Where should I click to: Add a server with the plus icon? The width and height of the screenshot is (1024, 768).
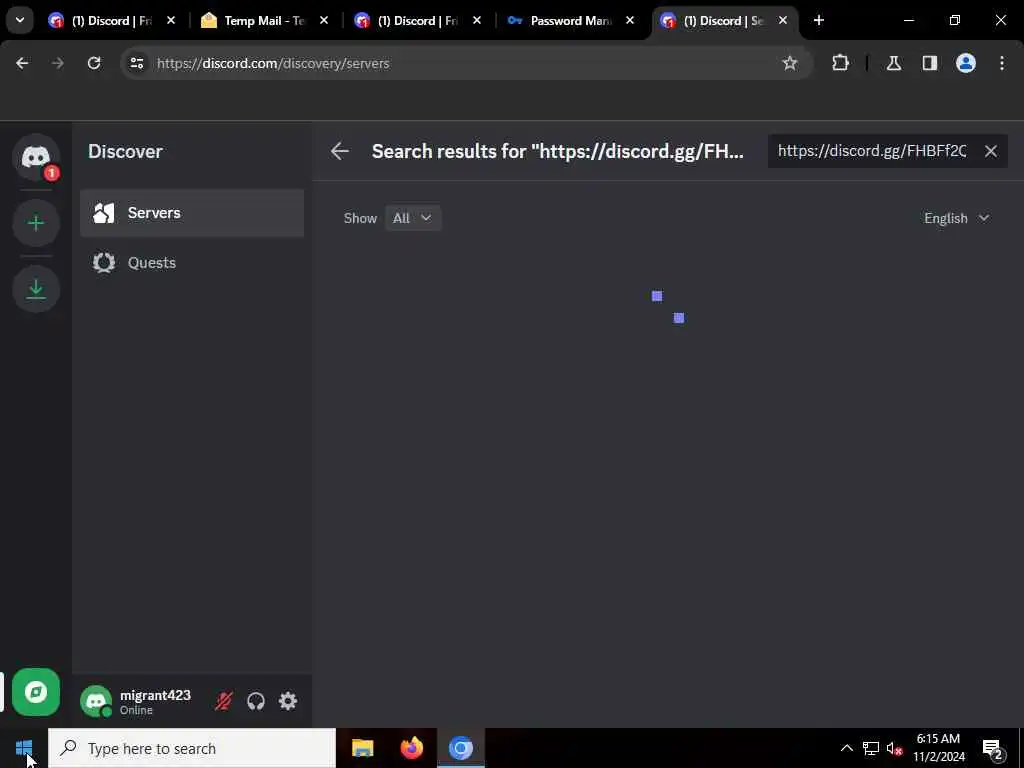tap(36, 223)
